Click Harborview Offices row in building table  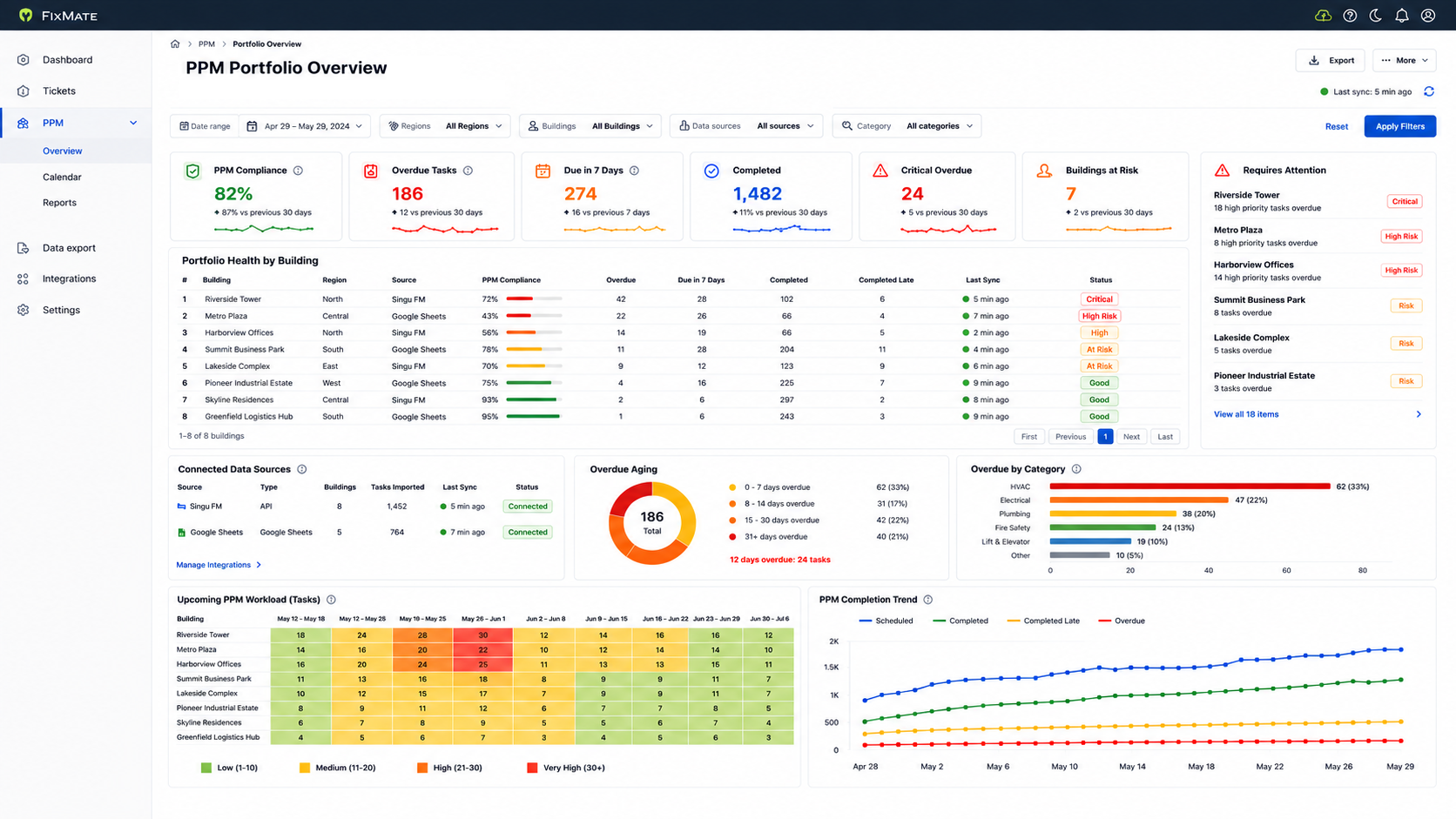679,332
